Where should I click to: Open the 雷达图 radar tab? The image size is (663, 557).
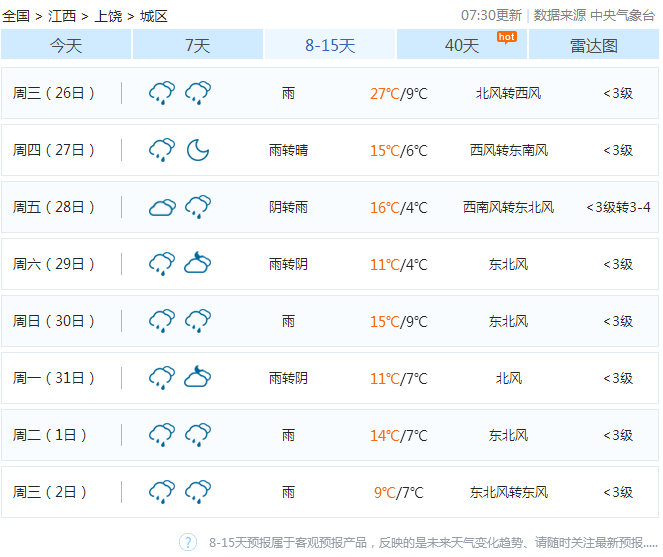(x=594, y=45)
